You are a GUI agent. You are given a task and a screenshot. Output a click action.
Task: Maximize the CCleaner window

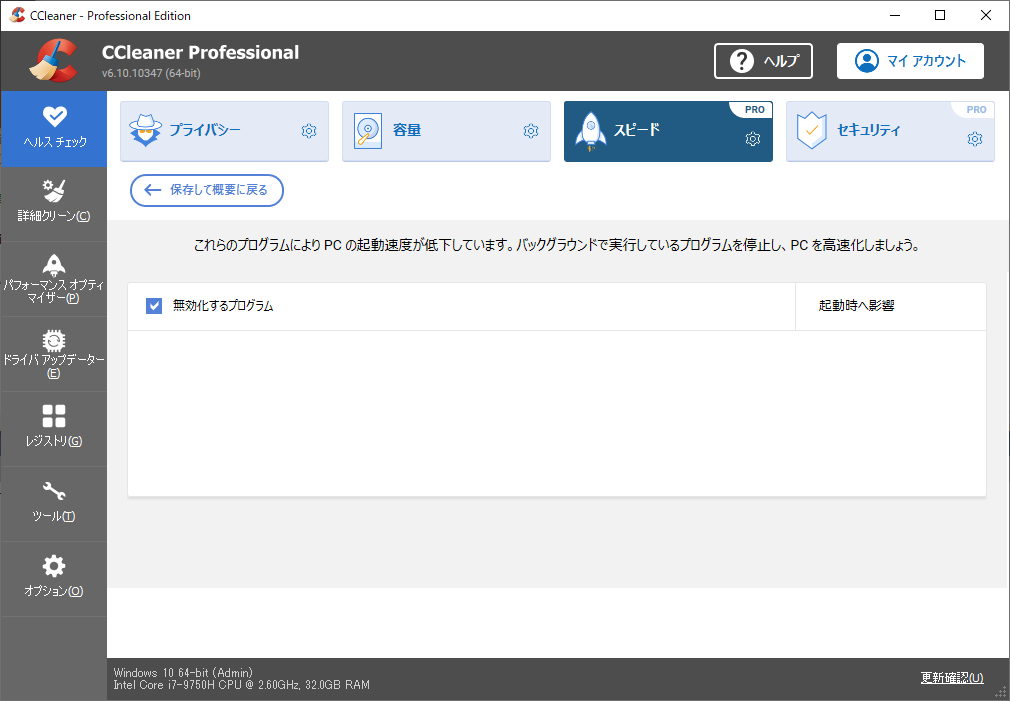(x=940, y=15)
